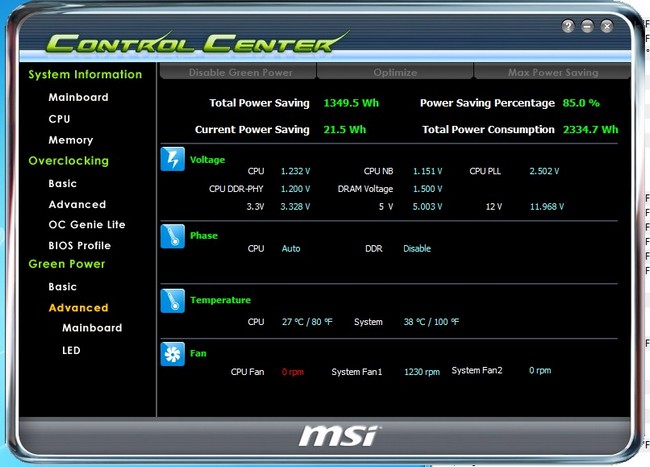Click Disable Green Power button
Viewport: 650px width, 467px height.
(238, 71)
